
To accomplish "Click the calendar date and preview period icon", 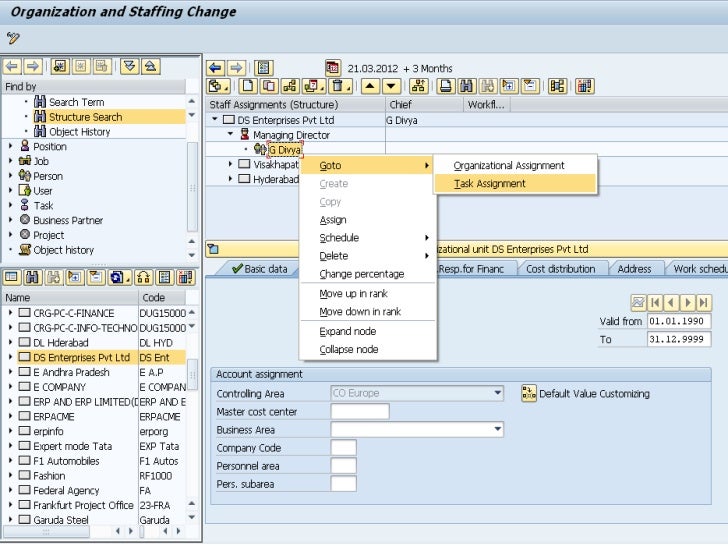I will coord(333,68).
